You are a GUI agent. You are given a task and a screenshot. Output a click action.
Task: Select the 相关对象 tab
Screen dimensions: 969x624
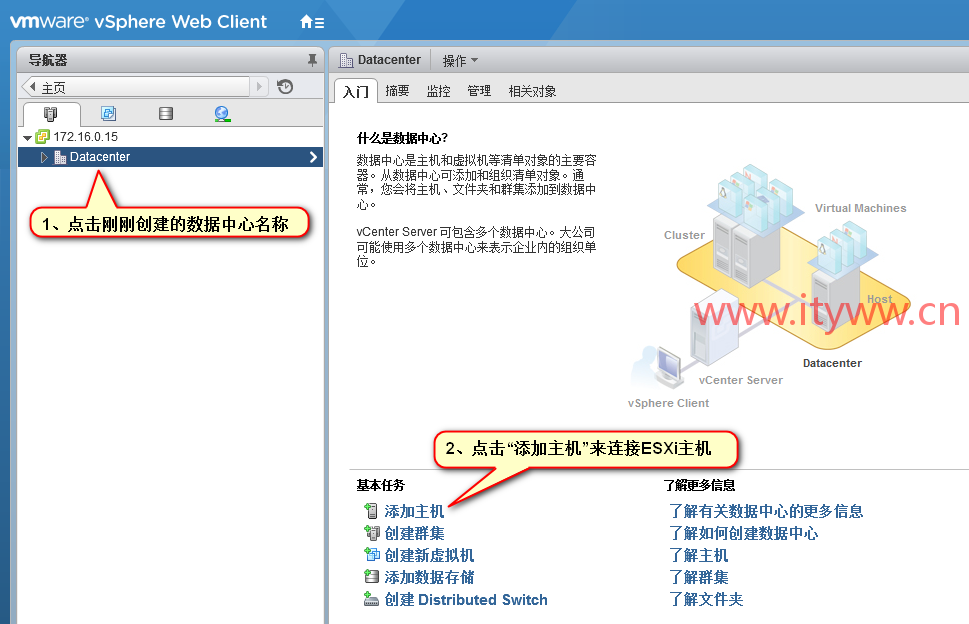click(532, 91)
